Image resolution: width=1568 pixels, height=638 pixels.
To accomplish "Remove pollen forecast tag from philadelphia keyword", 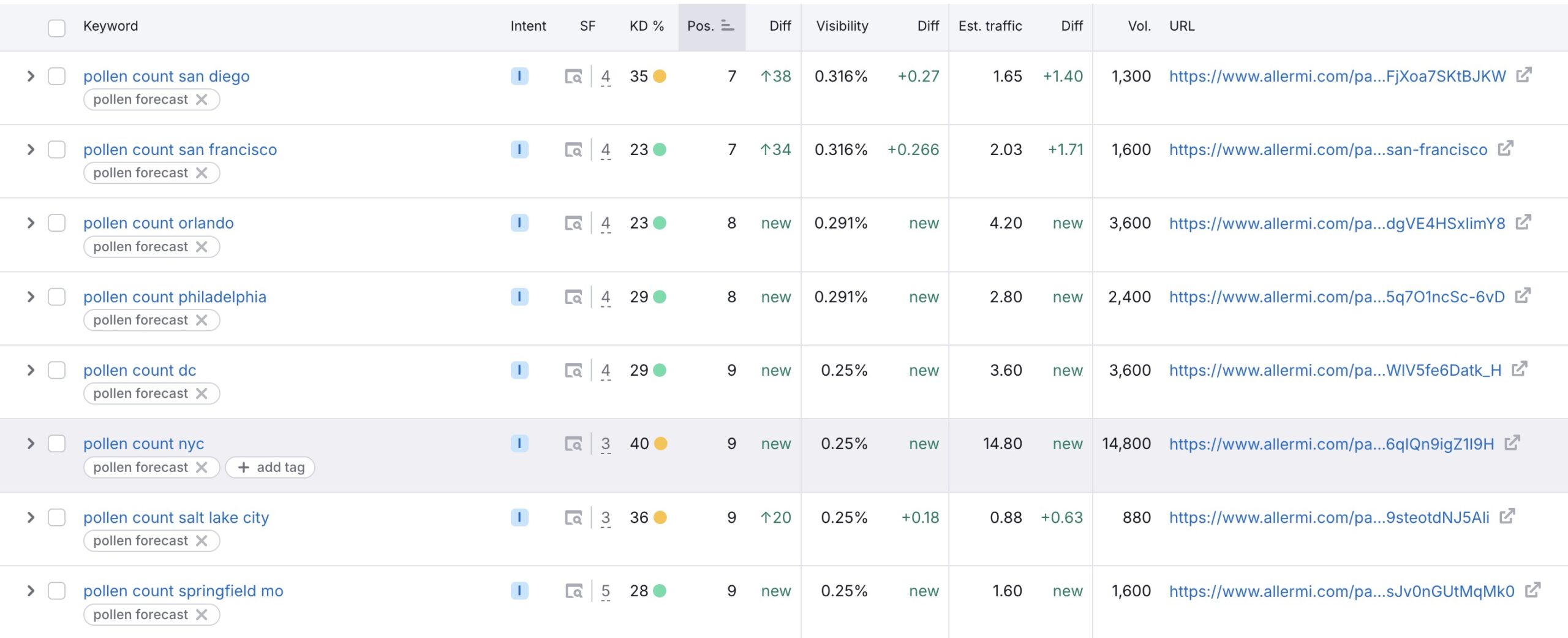I will [202, 320].
